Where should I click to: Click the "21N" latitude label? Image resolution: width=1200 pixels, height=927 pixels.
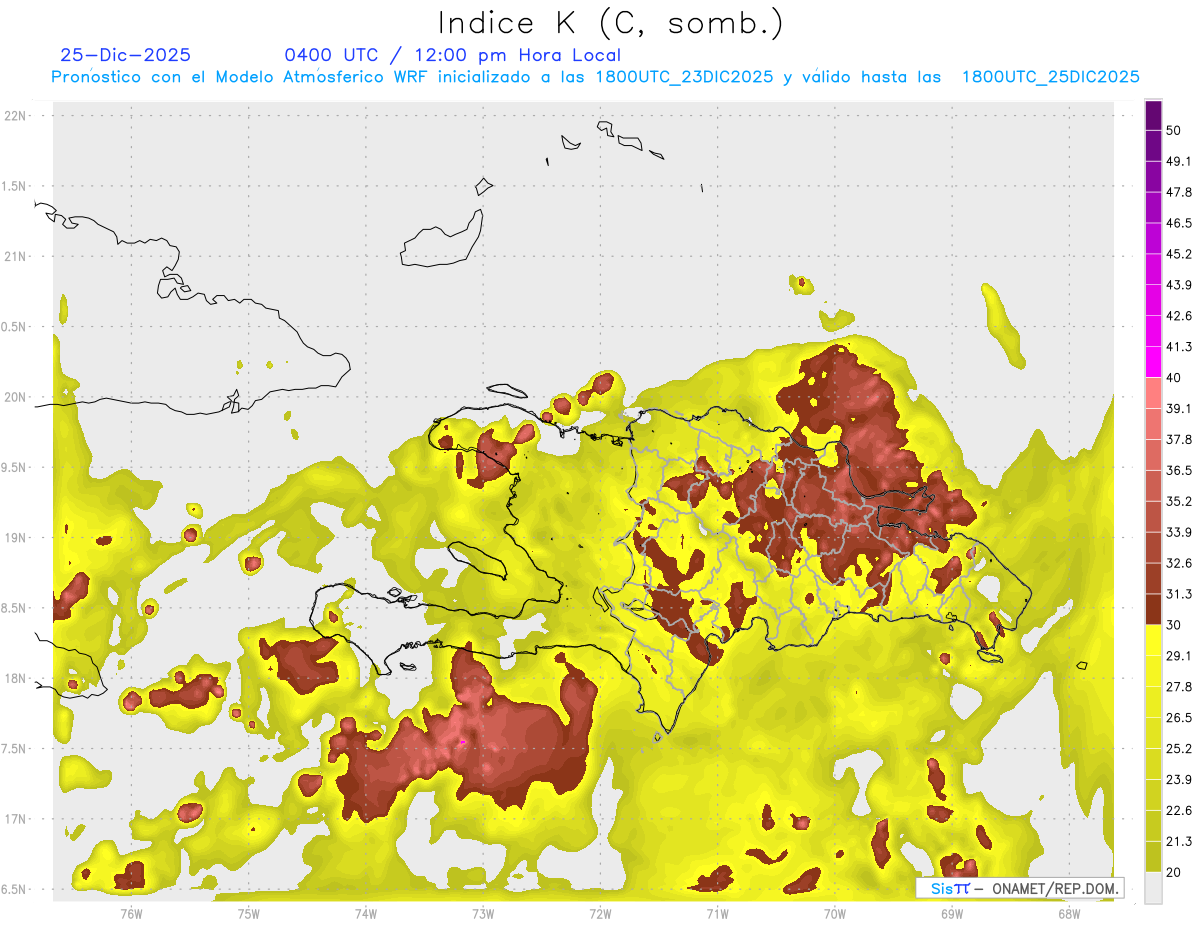click(x=15, y=256)
